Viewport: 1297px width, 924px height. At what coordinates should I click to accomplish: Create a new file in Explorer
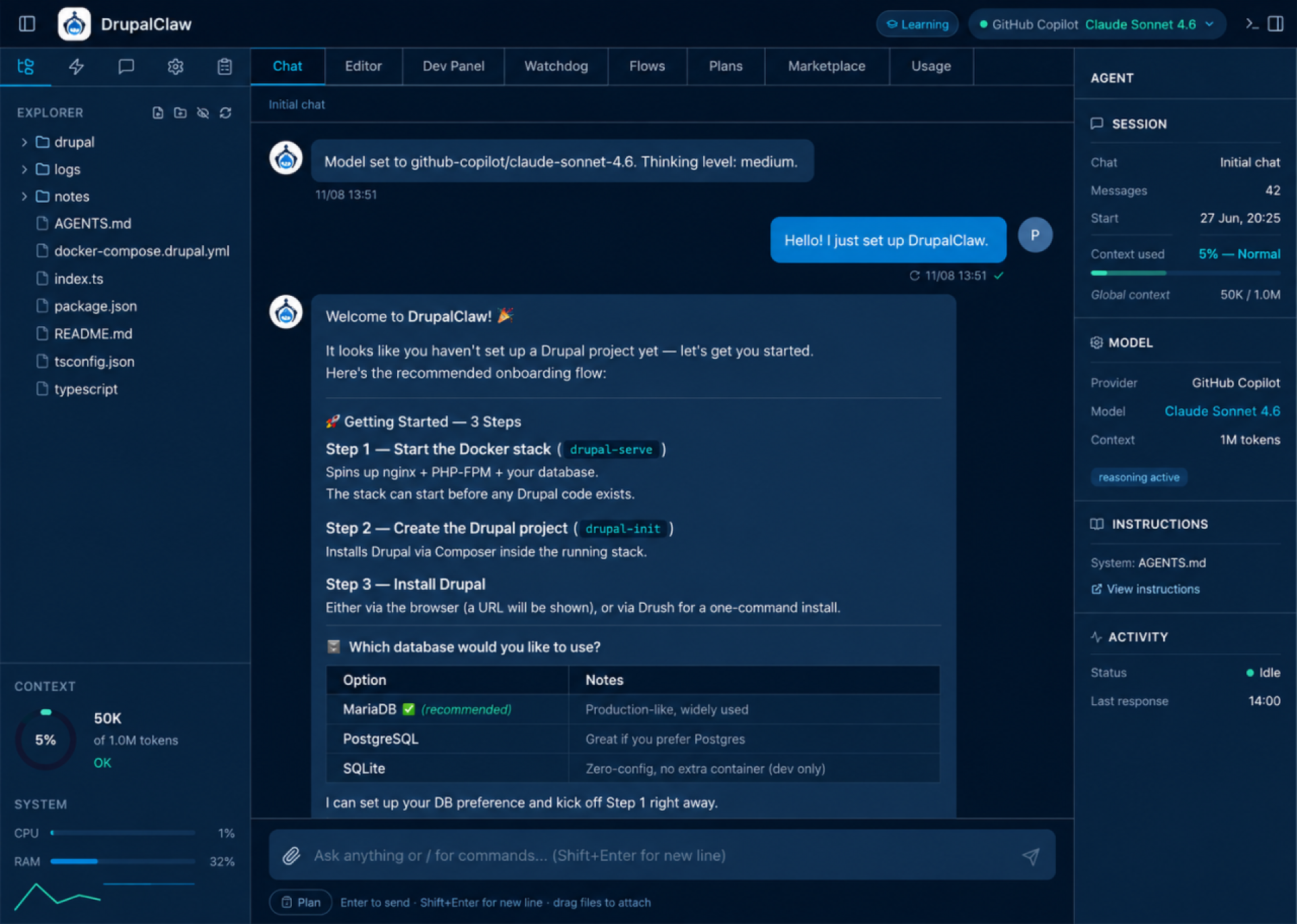pyautogui.click(x=158, y=113)
